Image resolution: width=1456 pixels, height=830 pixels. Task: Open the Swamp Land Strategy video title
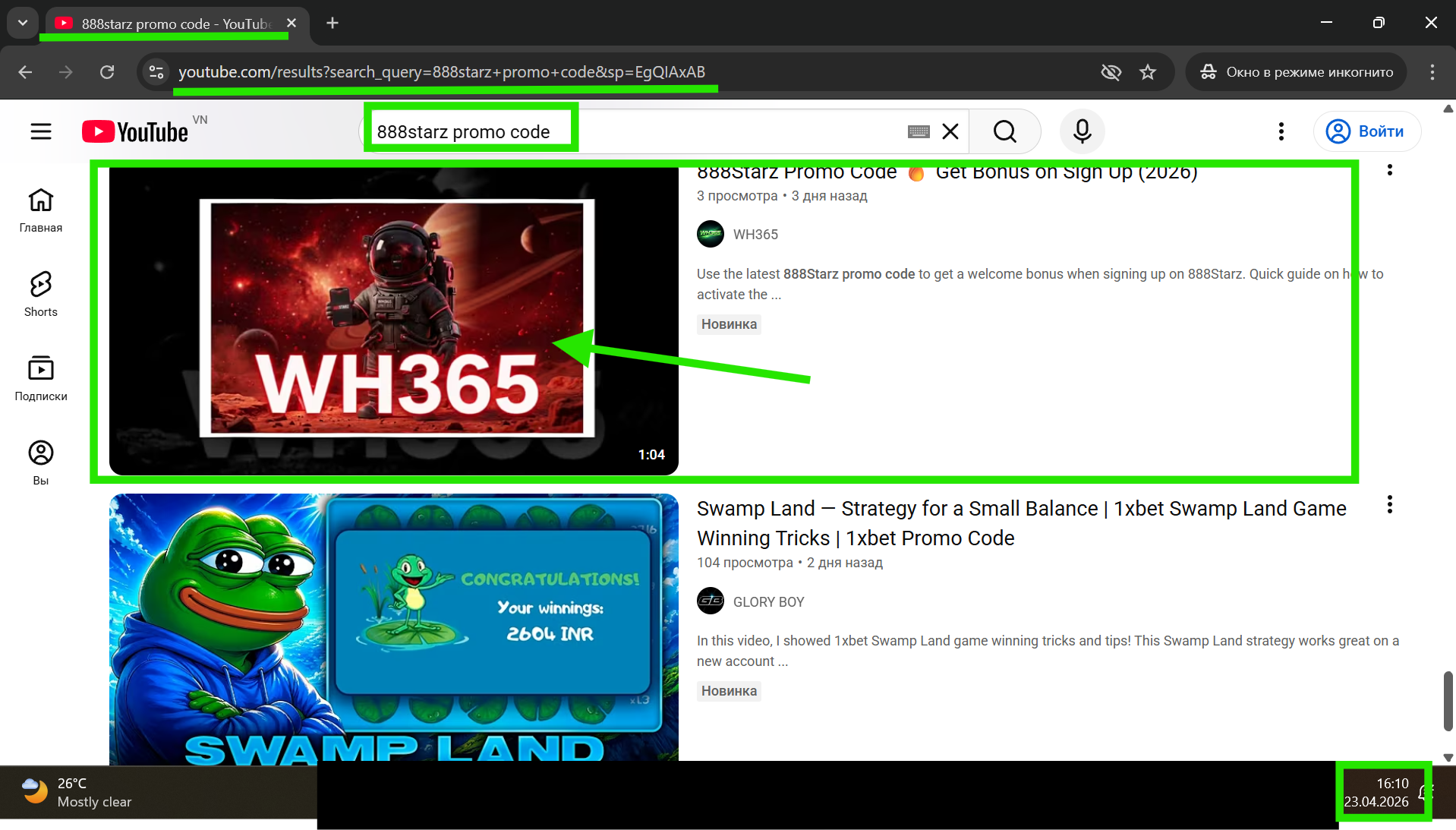1022,523
